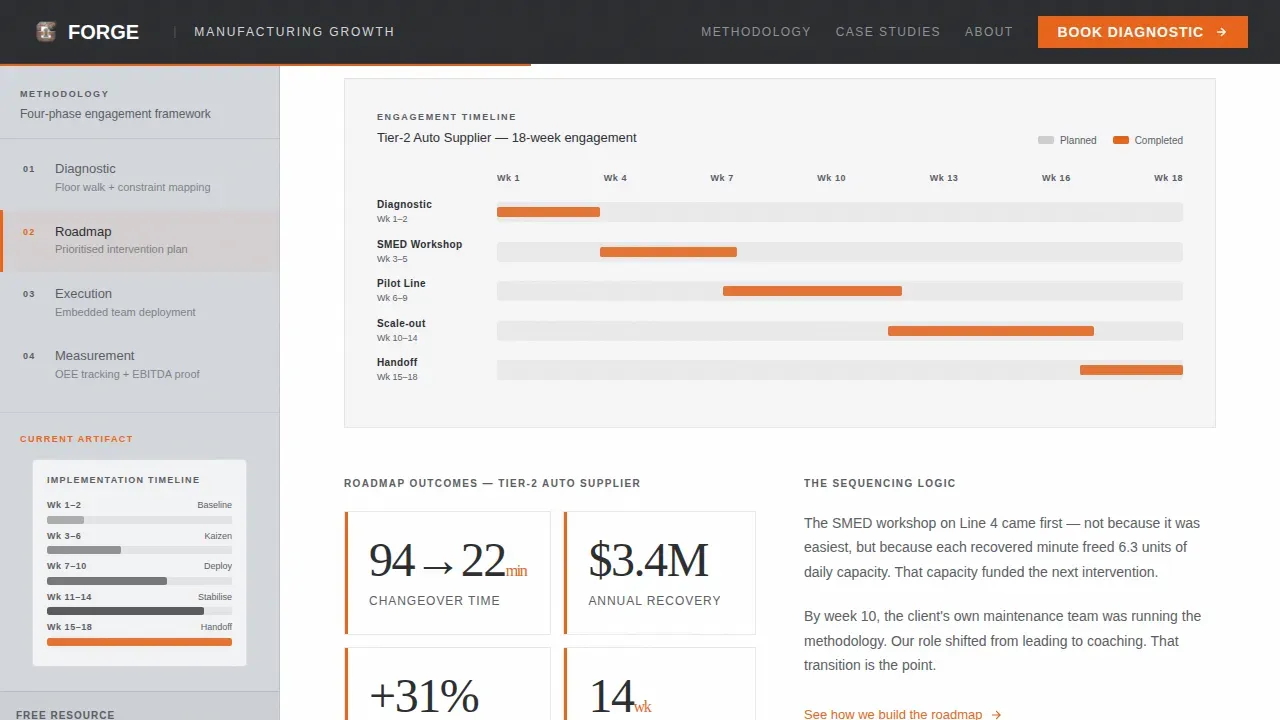1280x720 pixels.
Task: Click the Handoff gantt bar
Action: 1131,370
